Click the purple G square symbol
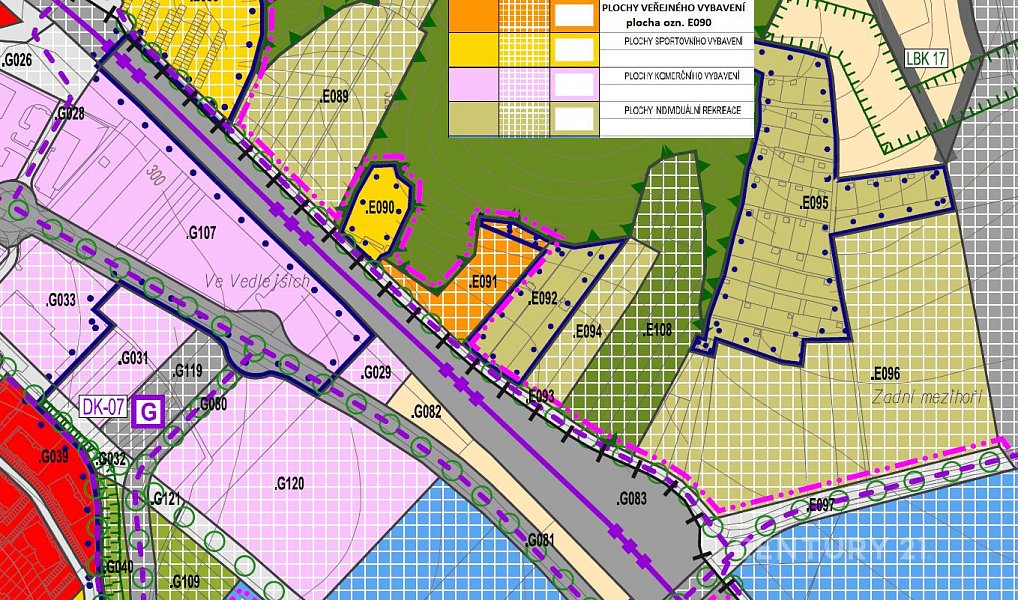 pos(148,412)
